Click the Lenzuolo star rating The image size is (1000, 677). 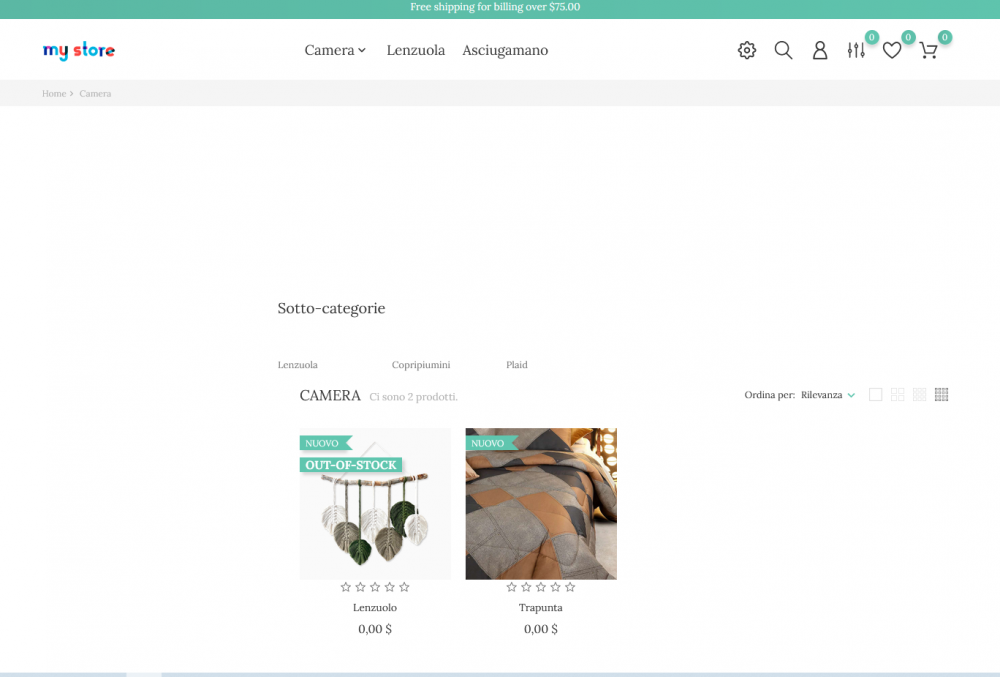[375, 587]
